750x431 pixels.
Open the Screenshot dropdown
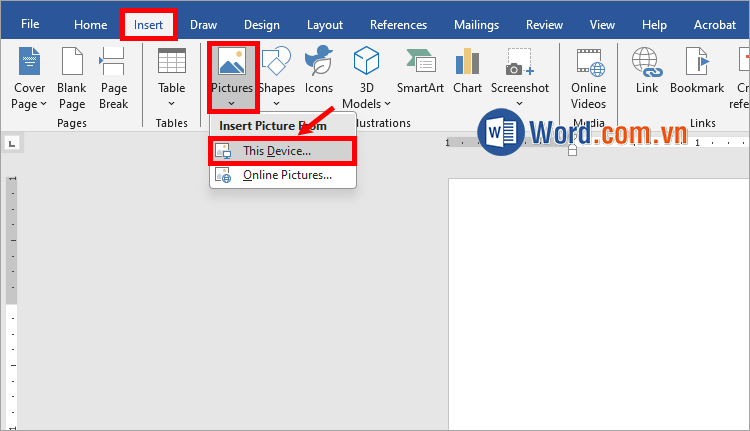coord(519,102)
